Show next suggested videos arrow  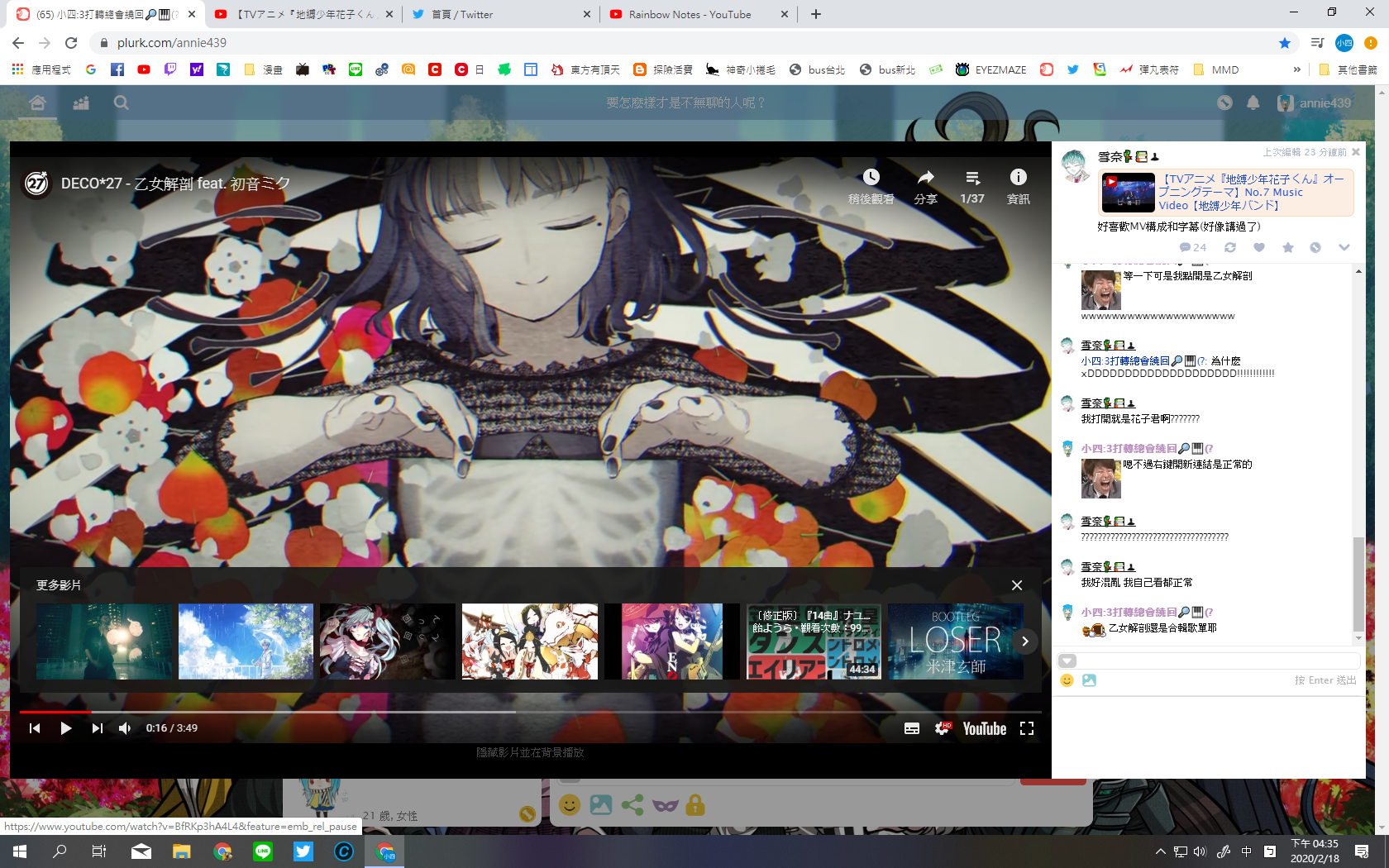pyautogui.click(x=1025, y=641)
